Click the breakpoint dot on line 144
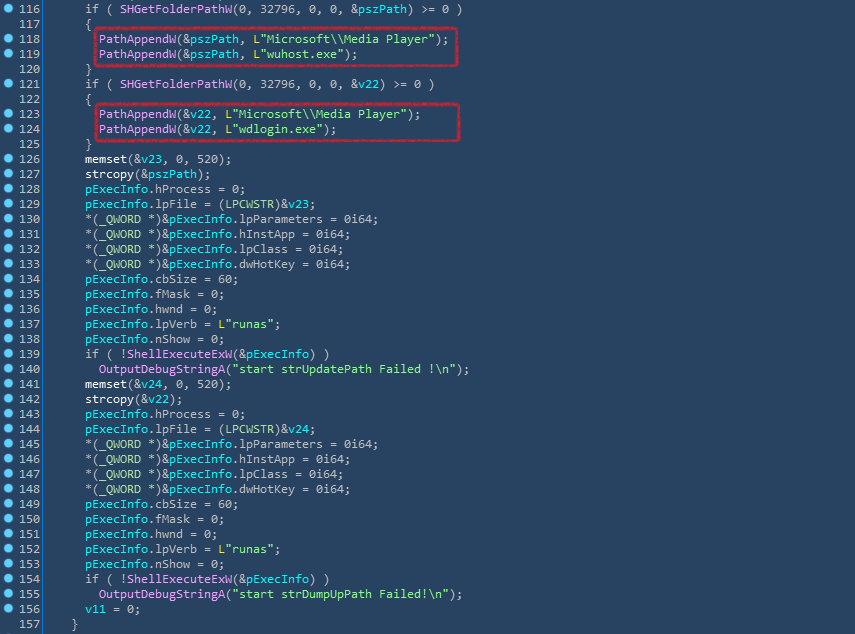The height and width of the screenshot is (634, 855). [x=8, y=428]
